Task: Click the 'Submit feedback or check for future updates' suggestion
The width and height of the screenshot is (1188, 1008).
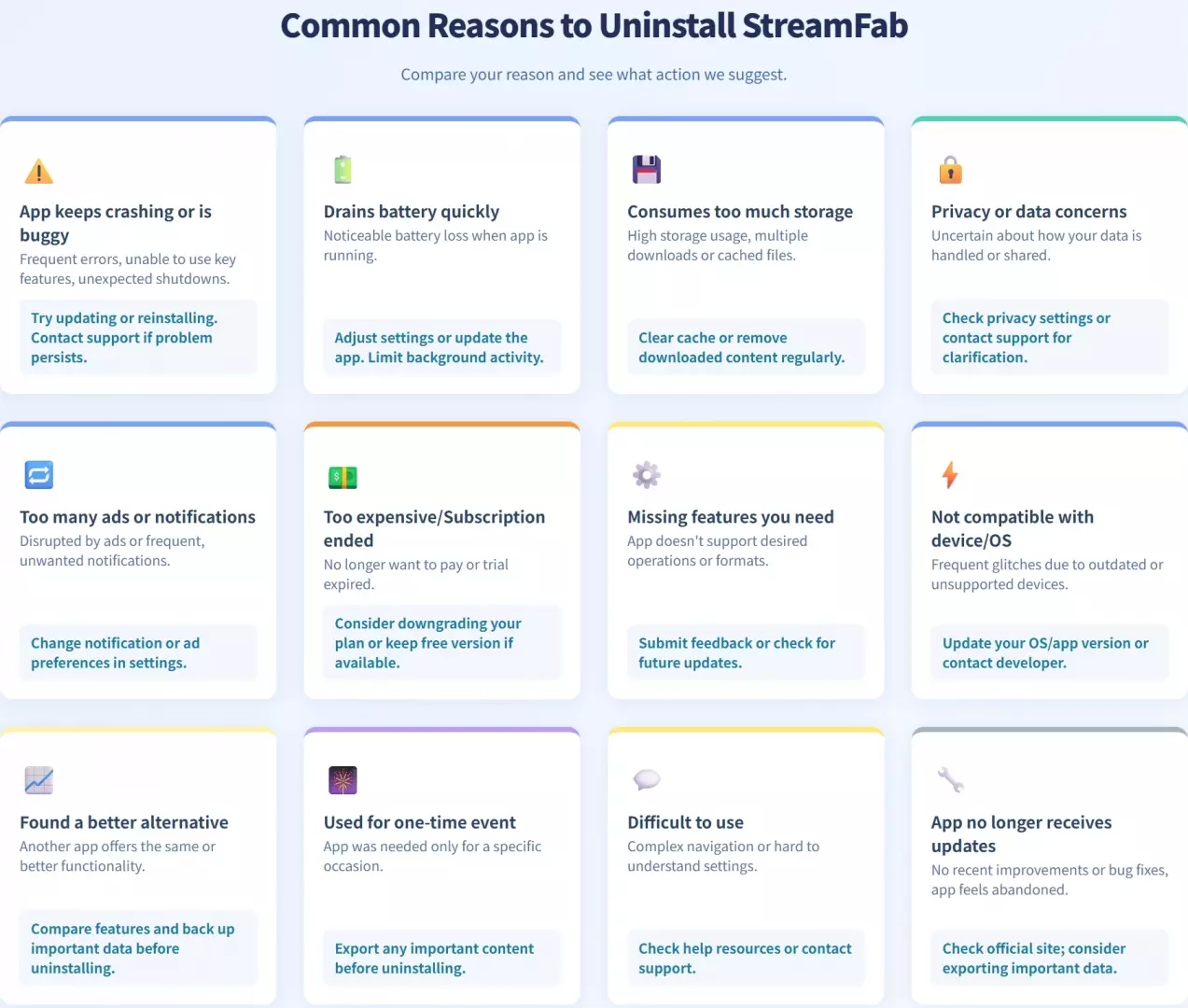Action: (x=746, y=652)
